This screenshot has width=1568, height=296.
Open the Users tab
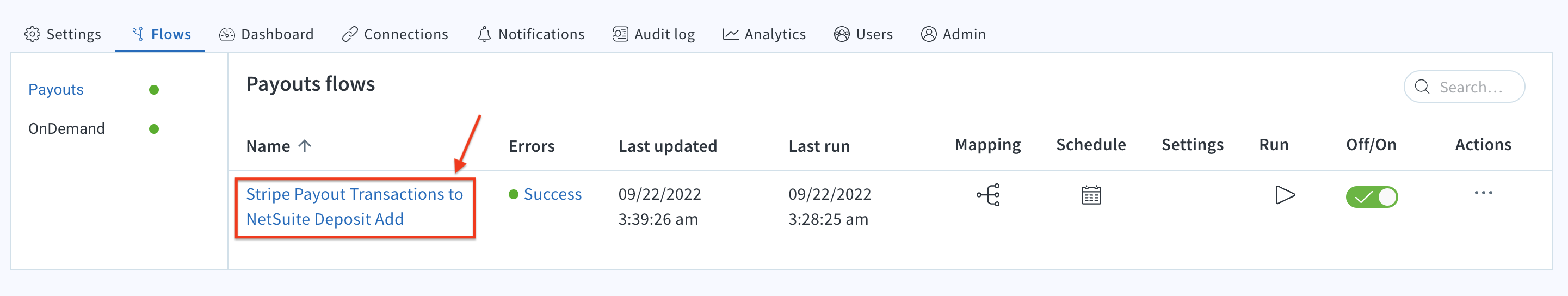(863, 34)
